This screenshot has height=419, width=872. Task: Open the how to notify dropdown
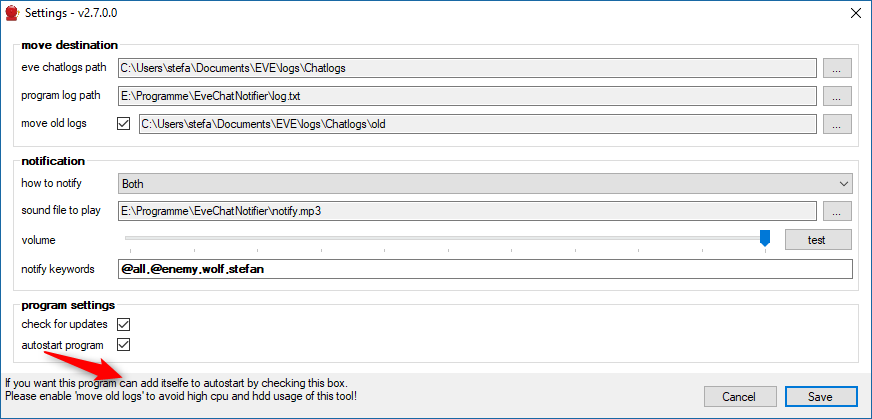tap(484, 183)
